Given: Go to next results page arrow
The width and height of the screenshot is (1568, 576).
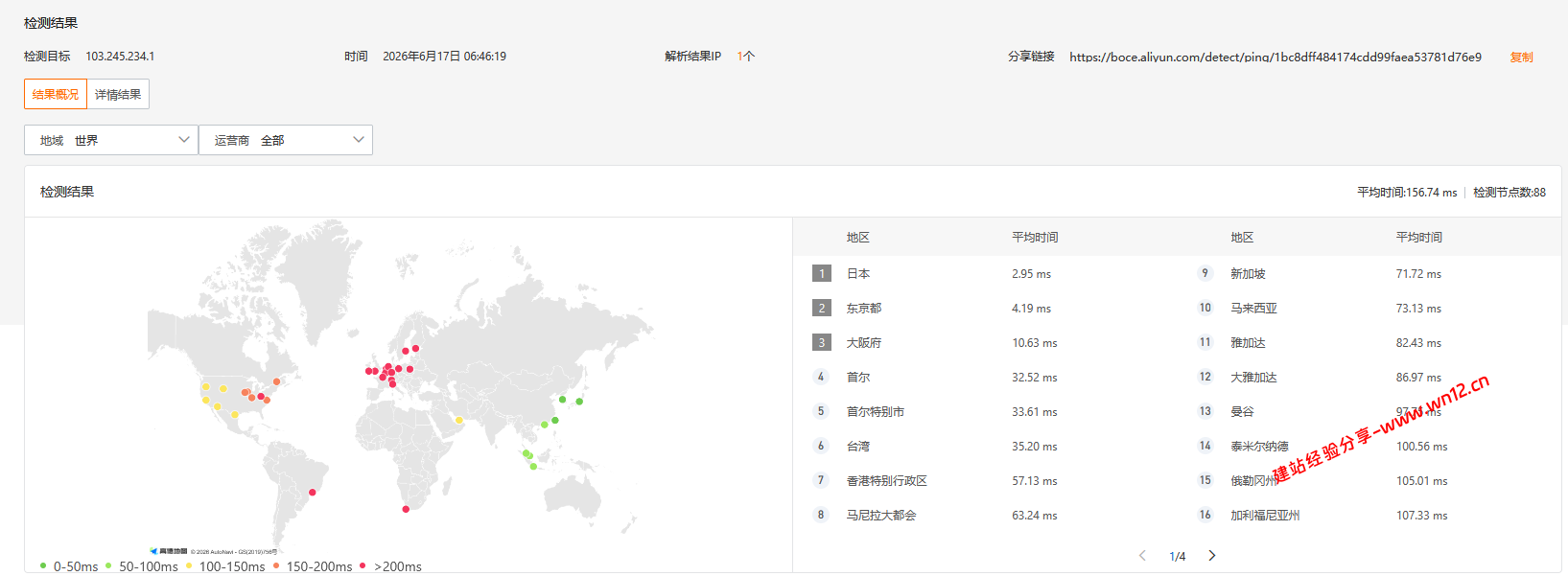Looking at the screenshot, I should [1212, 556].
